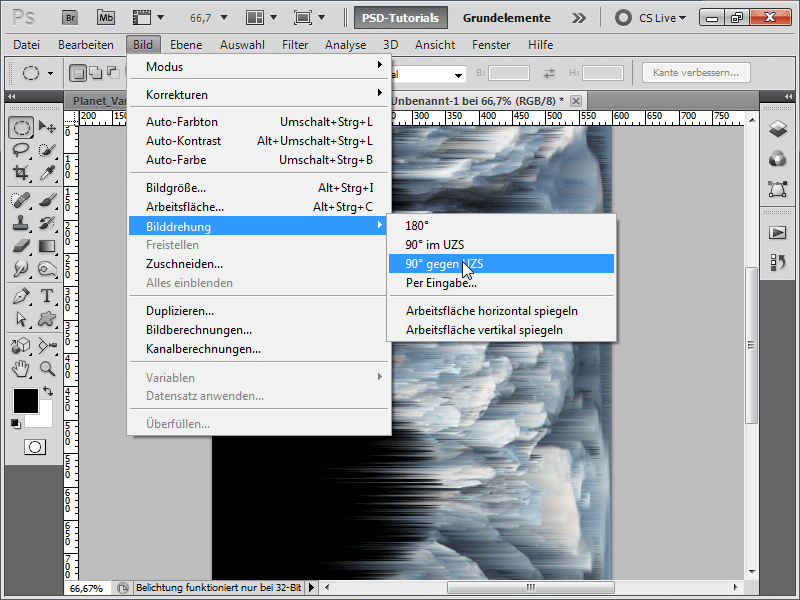Close the Unbenannt-1 document tab

pyautogui.click(x=576, y=101)
